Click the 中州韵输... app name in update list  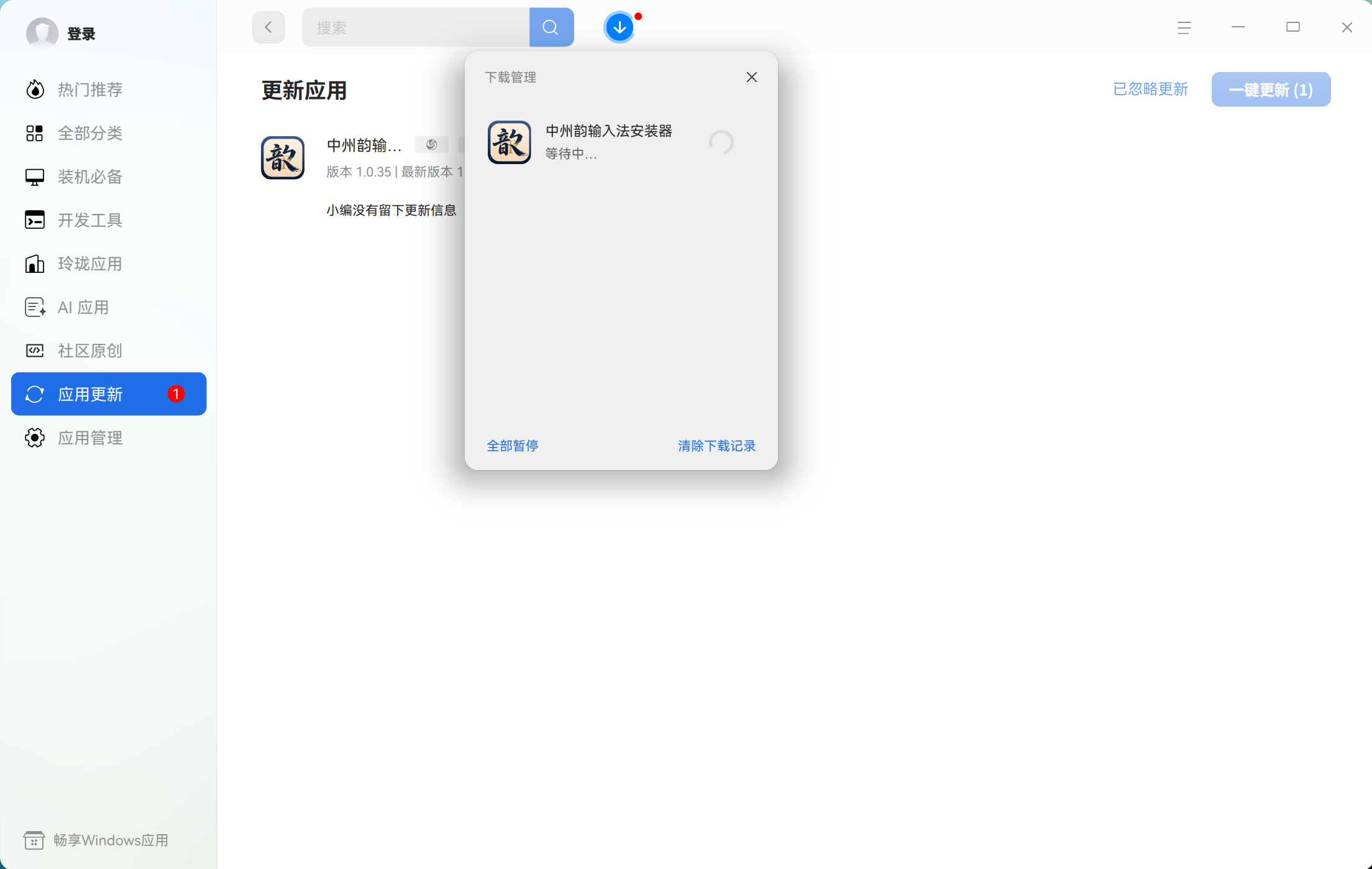[x=364, y=145]
